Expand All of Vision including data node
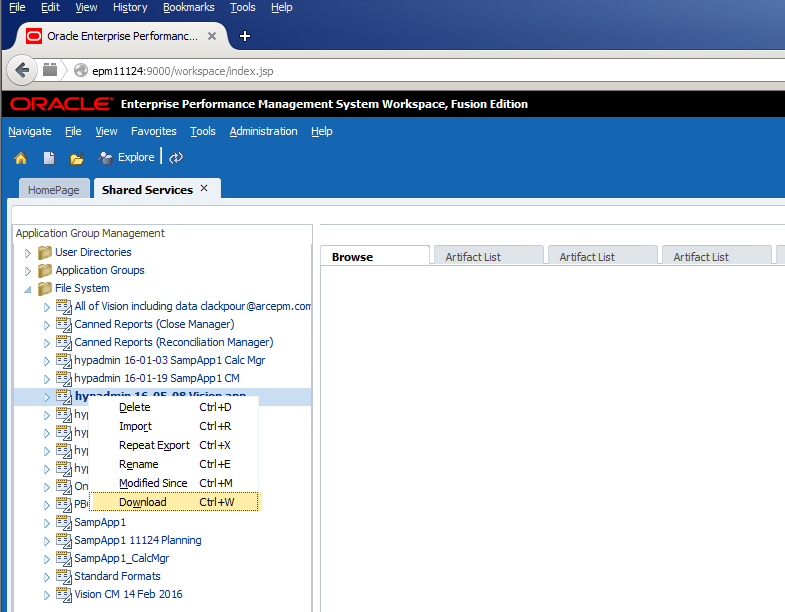The image size is (785, 612). [x=47, y=307]
